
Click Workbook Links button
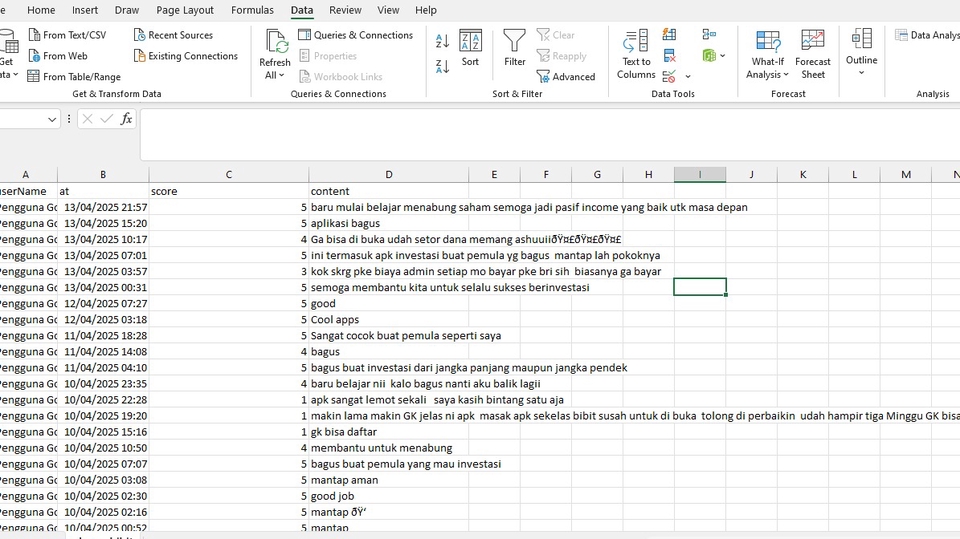click(340, 77)
